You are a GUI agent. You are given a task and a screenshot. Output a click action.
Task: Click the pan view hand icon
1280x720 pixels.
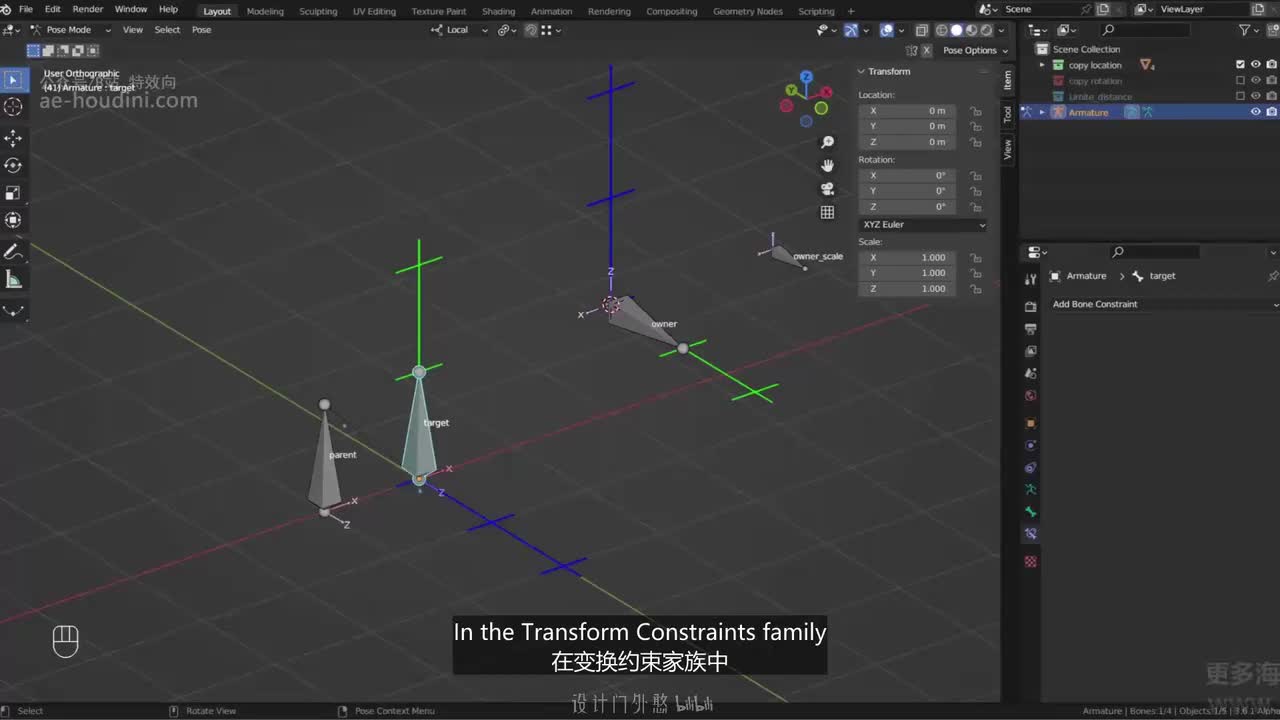click(827, 165)
